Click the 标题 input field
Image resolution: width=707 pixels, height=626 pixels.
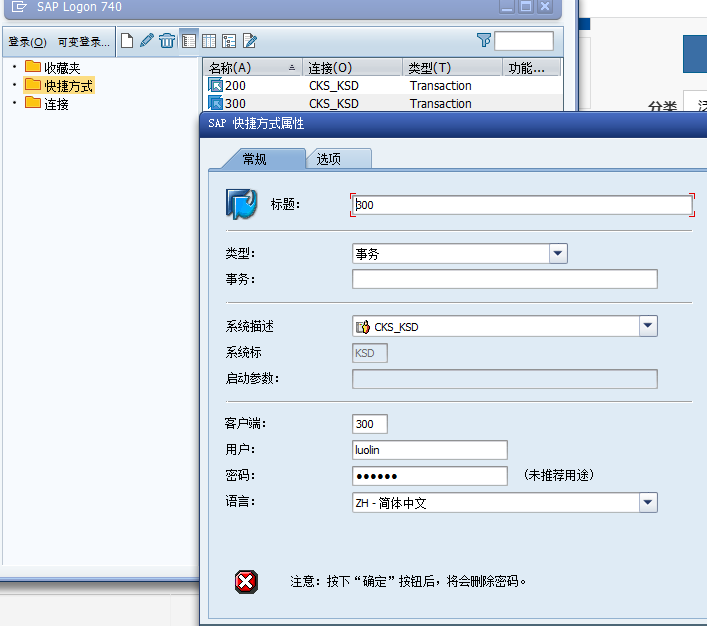(x=523, y=205)
